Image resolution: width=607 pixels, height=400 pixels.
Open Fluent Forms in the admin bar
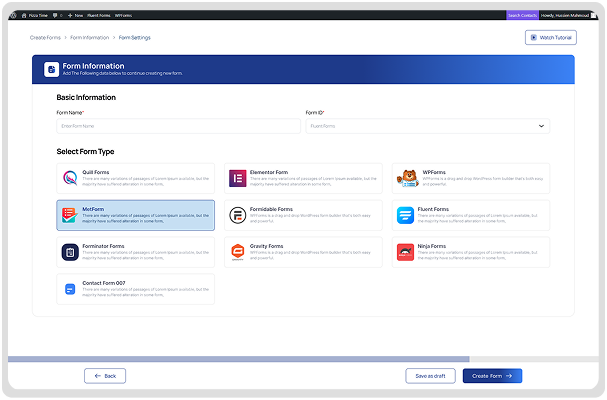coord(99,15)
